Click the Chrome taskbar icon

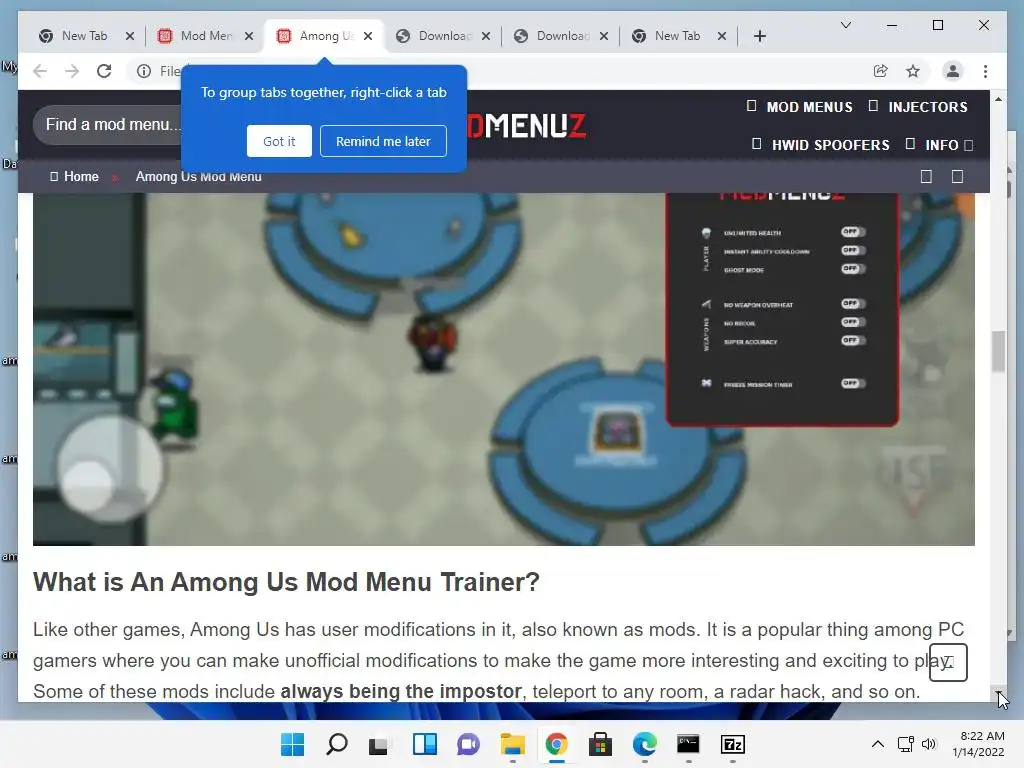coord(556,744)
